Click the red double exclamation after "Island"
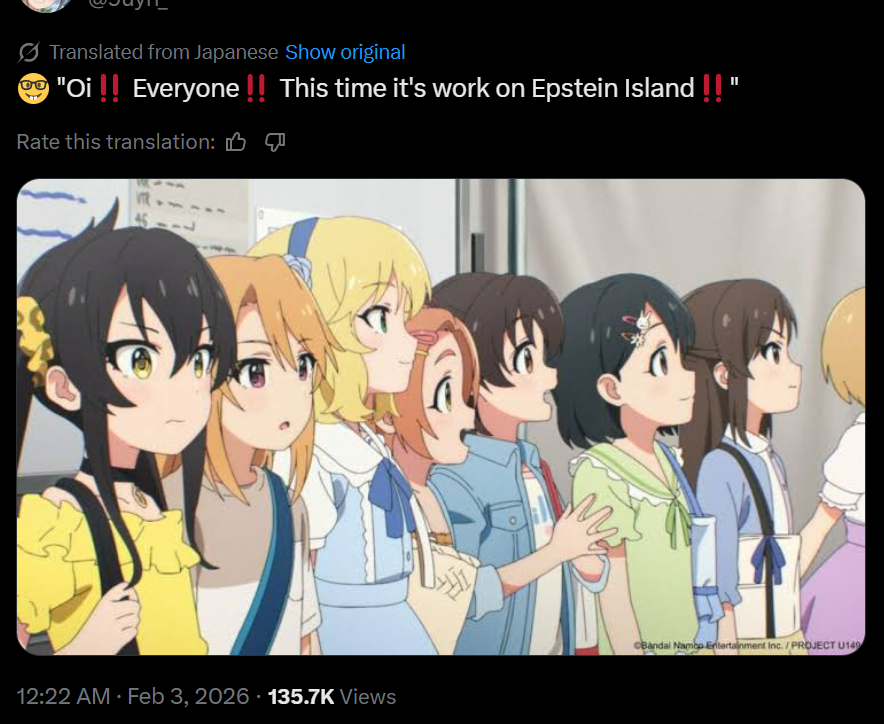This screenshot has width=884, height=724. coord(713,89)
